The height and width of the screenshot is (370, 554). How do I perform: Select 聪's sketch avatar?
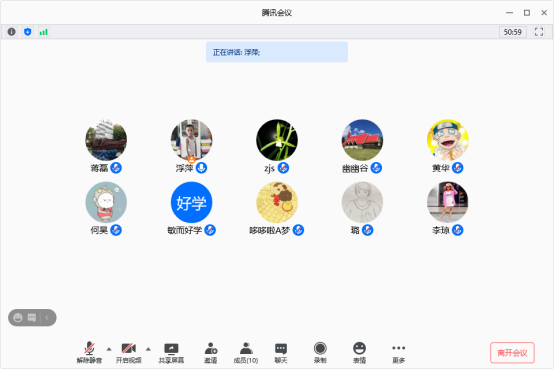362,202
